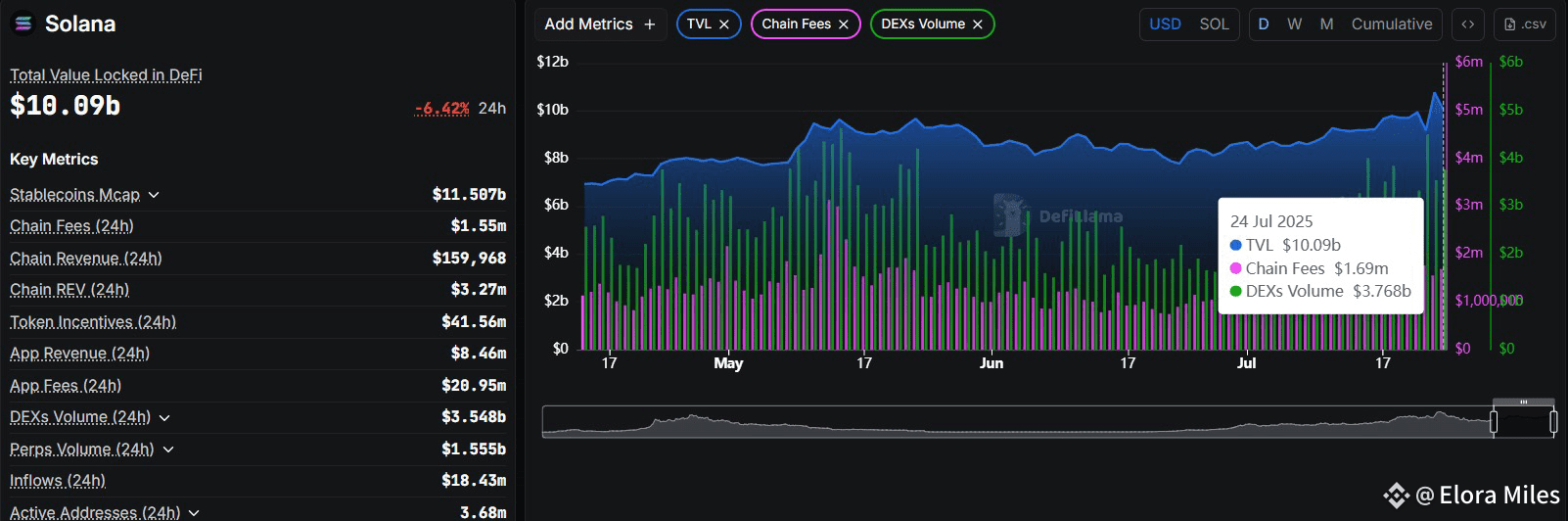Expand the DEXs Volume (24h) row
This screenshot has width=1568, height=521.
164,418
